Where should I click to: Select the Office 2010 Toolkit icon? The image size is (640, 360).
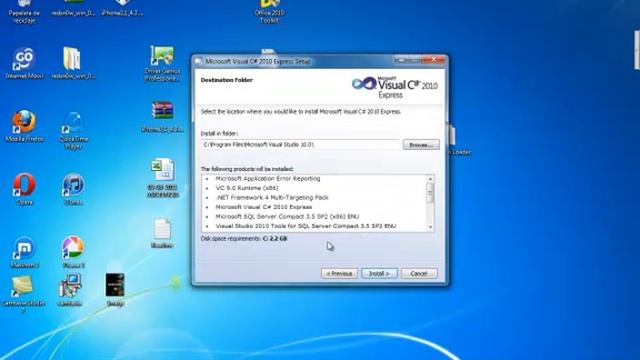[x=269, y=11]
